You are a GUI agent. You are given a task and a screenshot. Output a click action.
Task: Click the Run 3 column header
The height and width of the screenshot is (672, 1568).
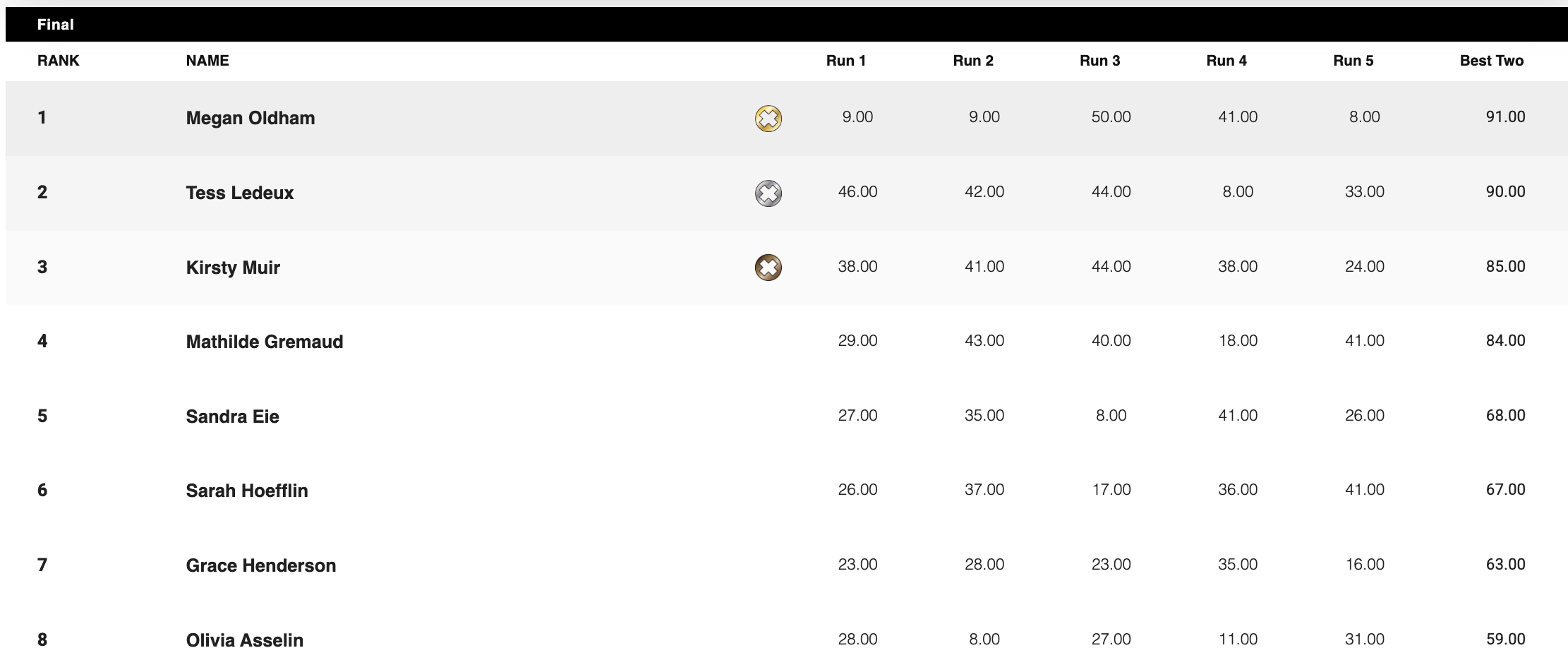point(1099,61)
